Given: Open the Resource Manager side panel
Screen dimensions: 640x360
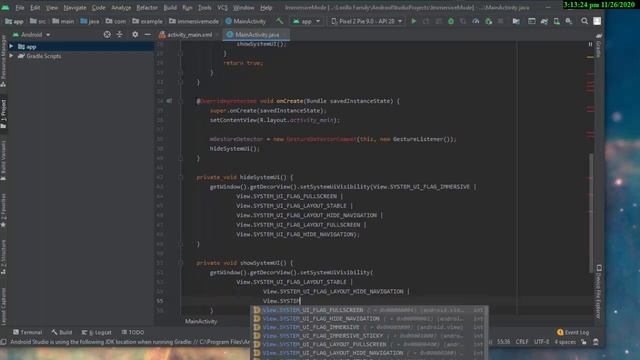Looking at the screenshot, I should click(4, 60).
